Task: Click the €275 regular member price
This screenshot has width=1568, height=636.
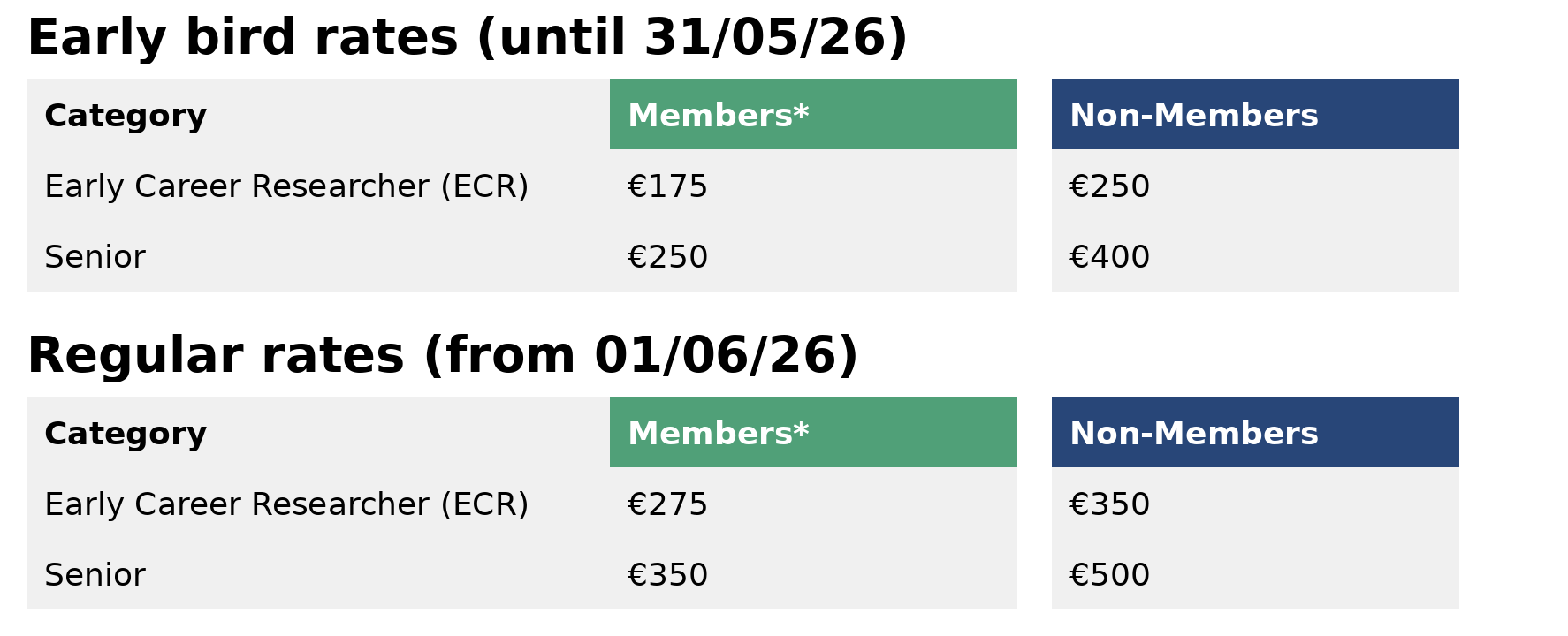Action: coord(667,504)
